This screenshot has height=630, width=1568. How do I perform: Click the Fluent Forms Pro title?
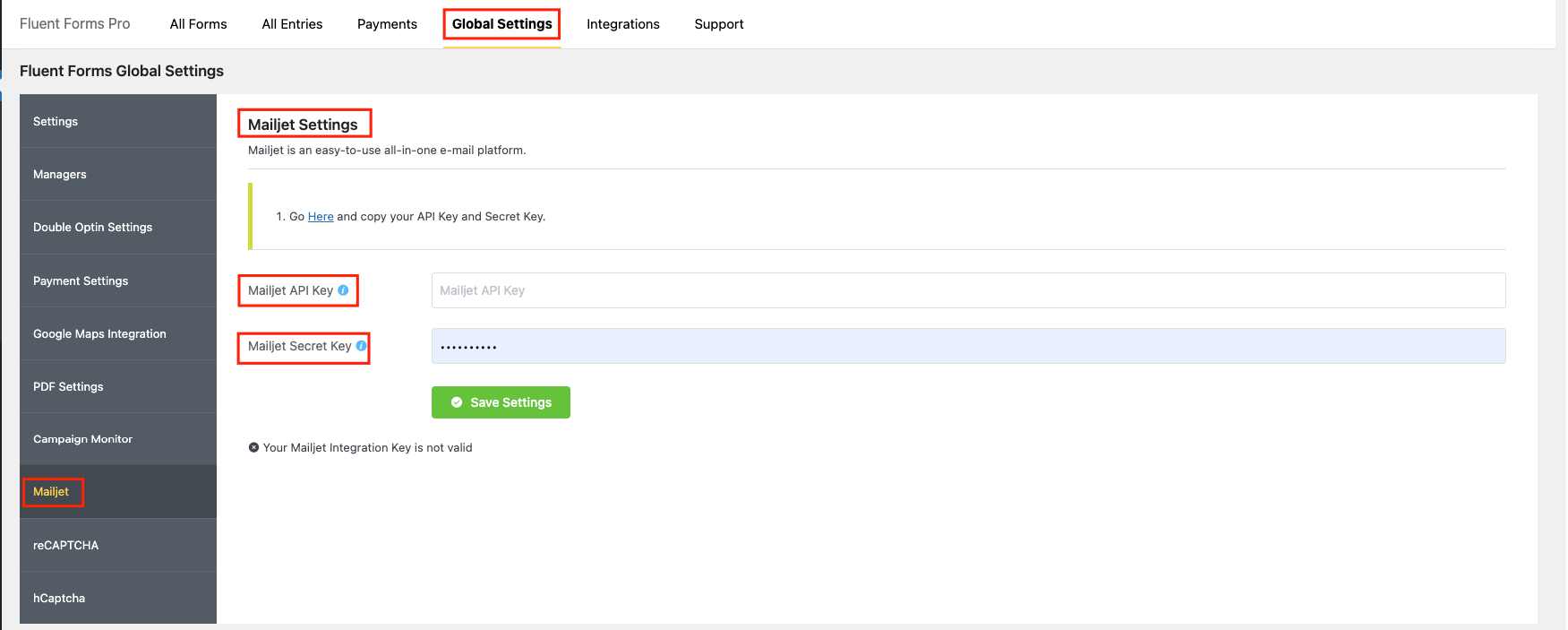75,24
